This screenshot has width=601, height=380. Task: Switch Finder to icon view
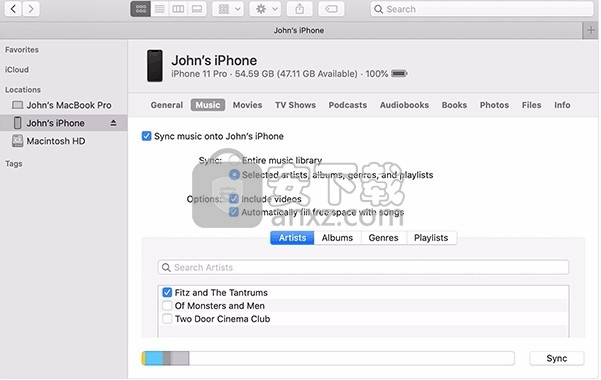pos(141,9)
